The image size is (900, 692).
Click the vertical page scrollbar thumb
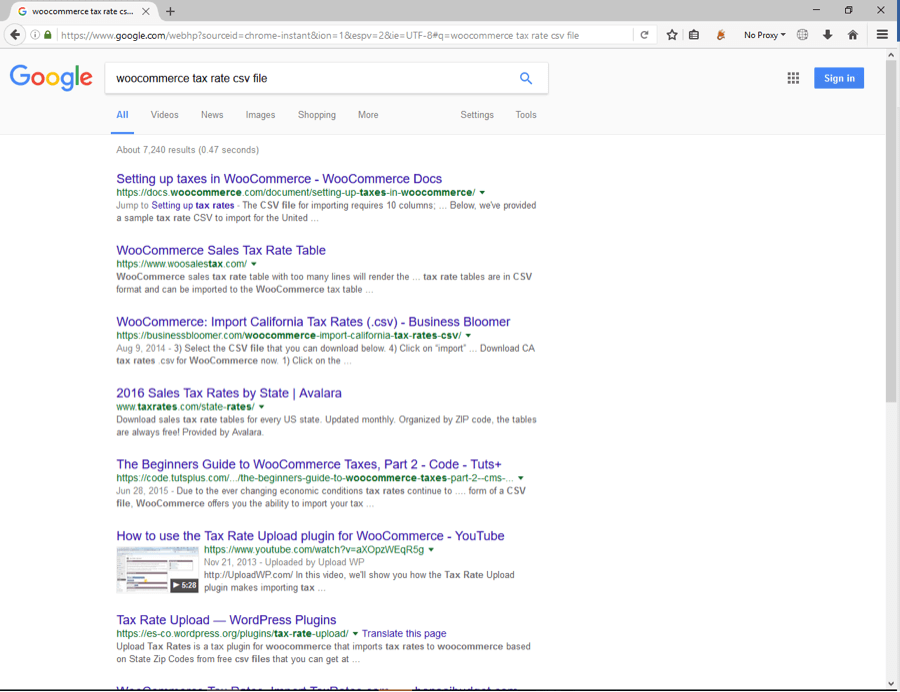pyautogui.click(x=891, y=231)
